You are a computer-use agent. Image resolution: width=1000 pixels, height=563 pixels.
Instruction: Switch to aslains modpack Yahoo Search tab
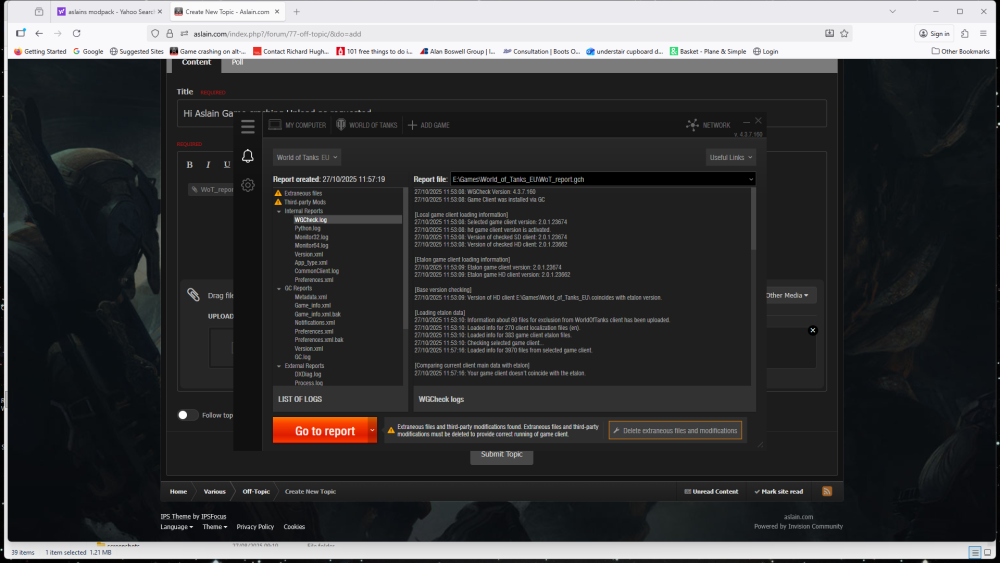tap(109, 11)
